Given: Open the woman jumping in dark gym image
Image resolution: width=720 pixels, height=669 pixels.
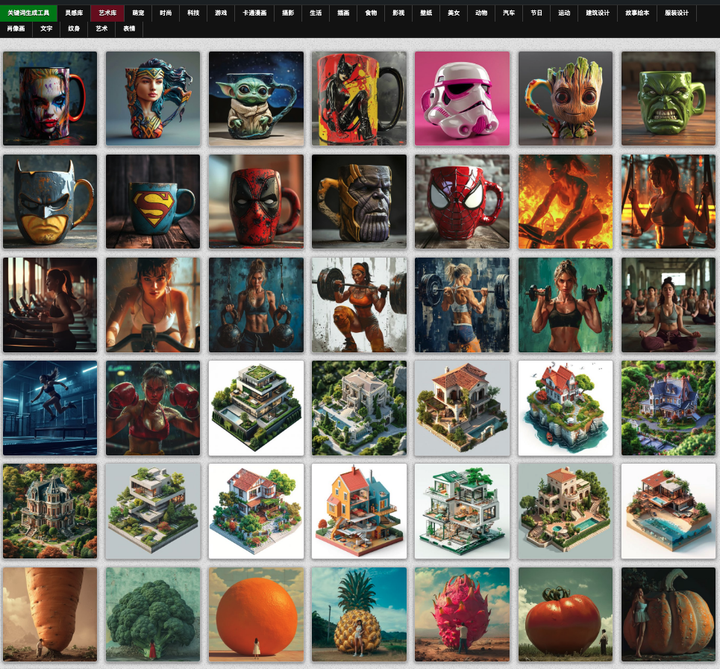Looking at the screenshot, I should [x=50, y=408].
